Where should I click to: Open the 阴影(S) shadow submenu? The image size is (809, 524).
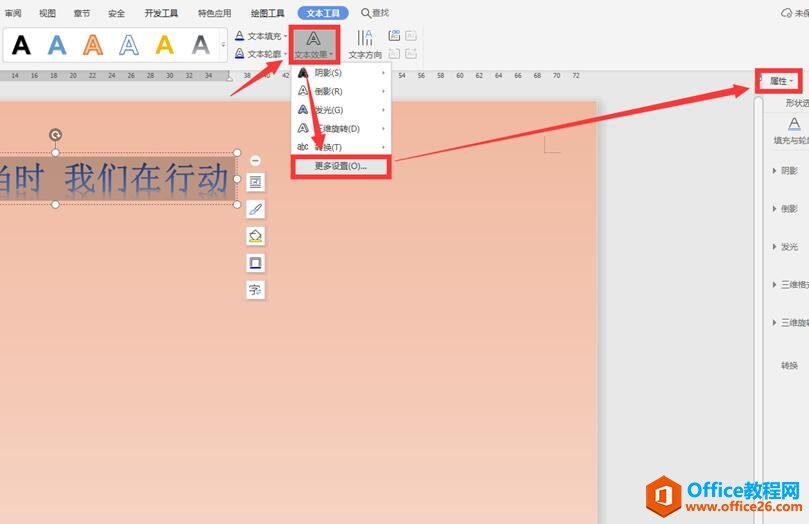tap(342, 73)
